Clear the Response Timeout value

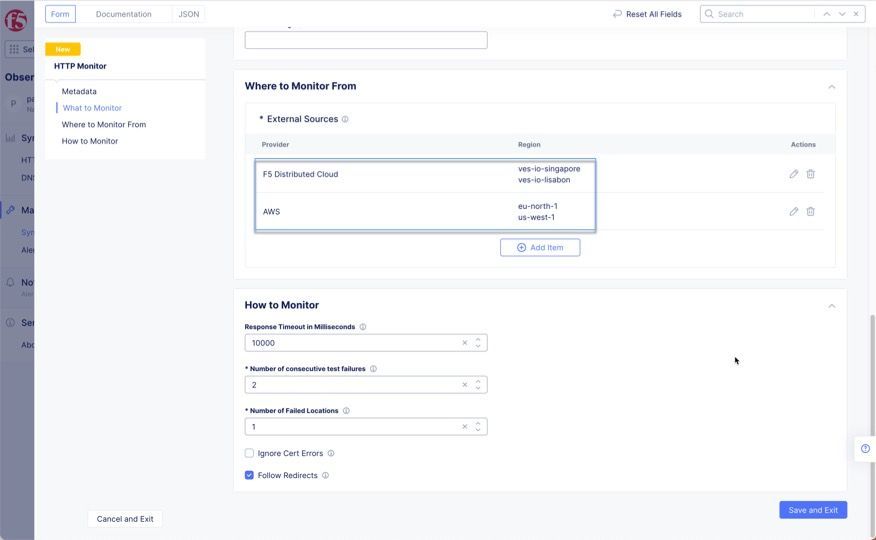pyautogui.click(x=465, y=343)
